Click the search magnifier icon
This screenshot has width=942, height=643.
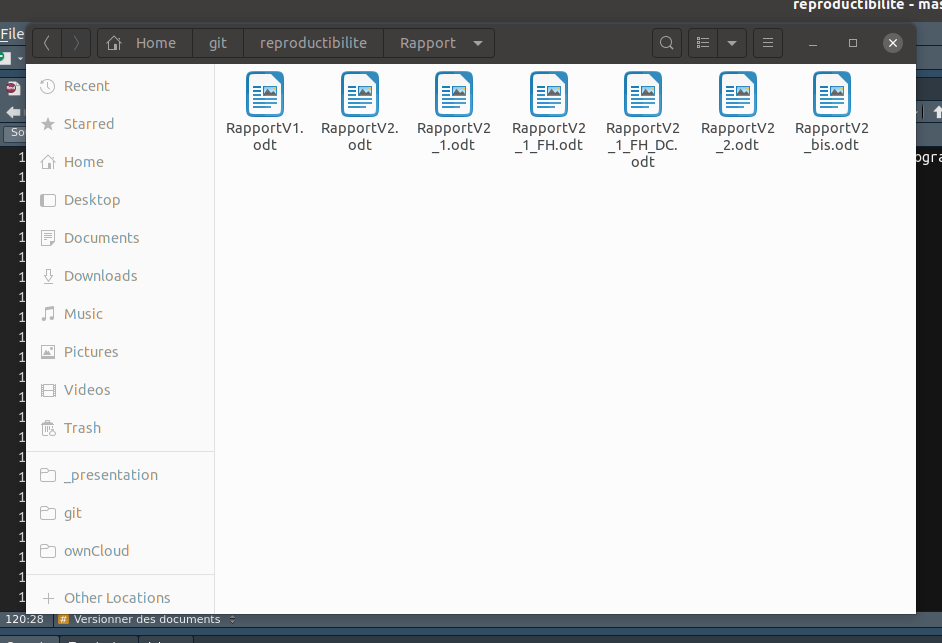pyautogui.click(x=667, y=43)
